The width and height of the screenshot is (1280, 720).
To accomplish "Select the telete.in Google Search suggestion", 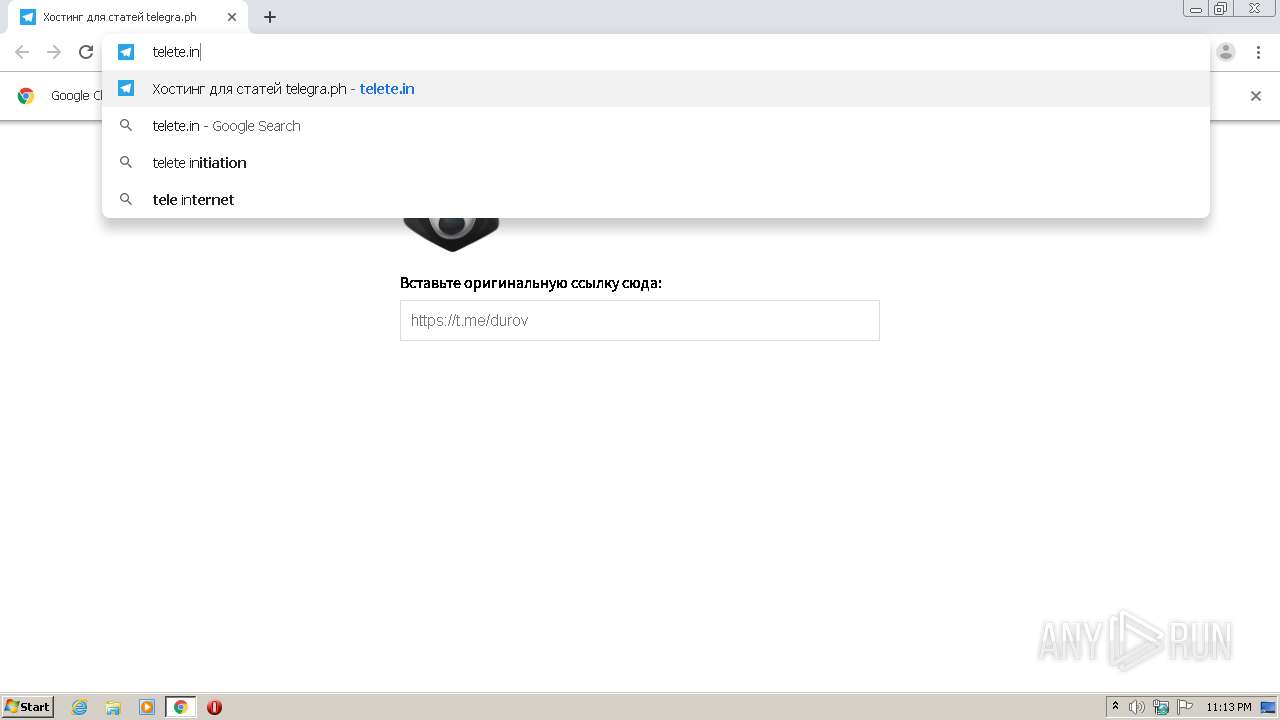I will click(655, 126).
